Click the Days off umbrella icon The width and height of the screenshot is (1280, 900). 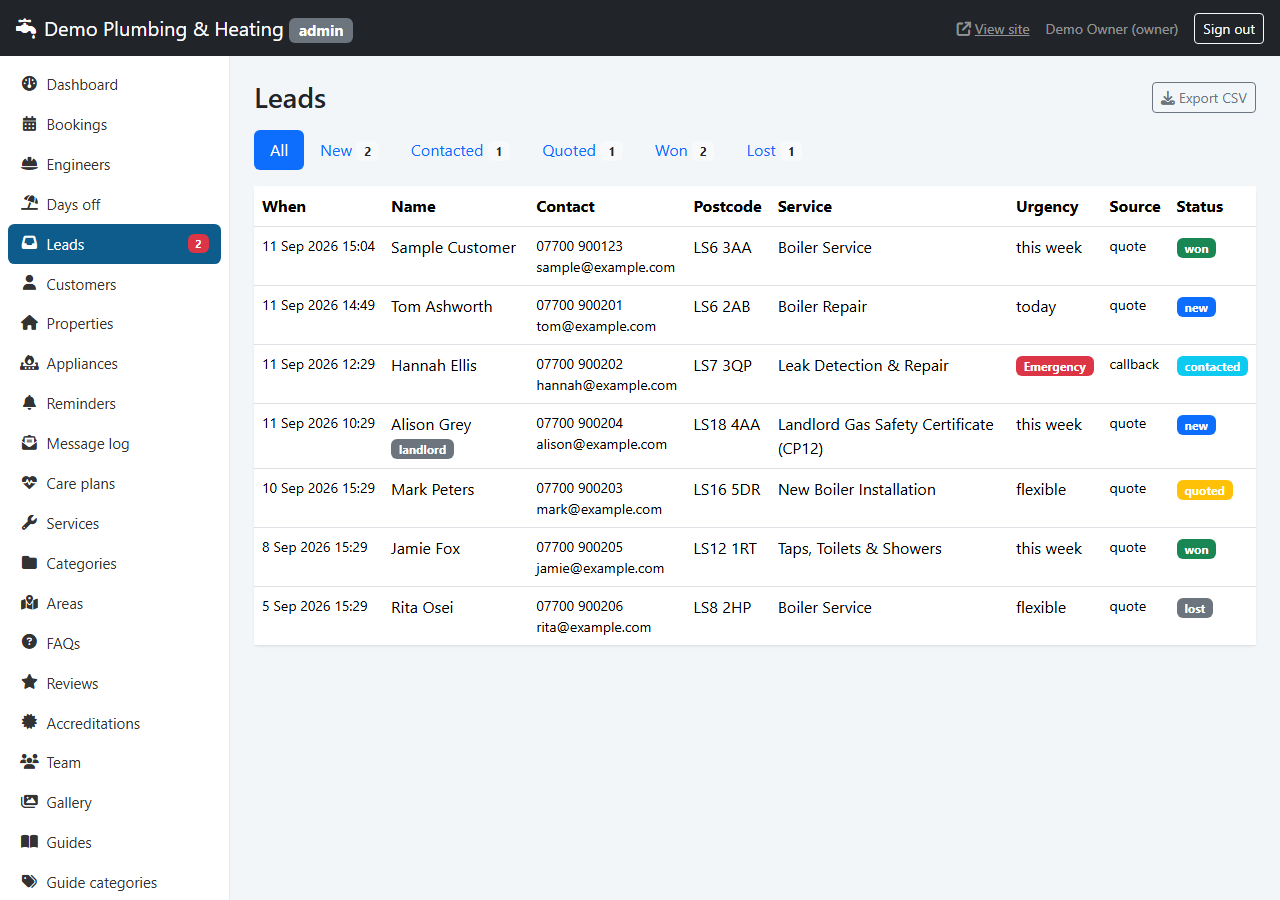pyautogui.click(x=29, y=204)
